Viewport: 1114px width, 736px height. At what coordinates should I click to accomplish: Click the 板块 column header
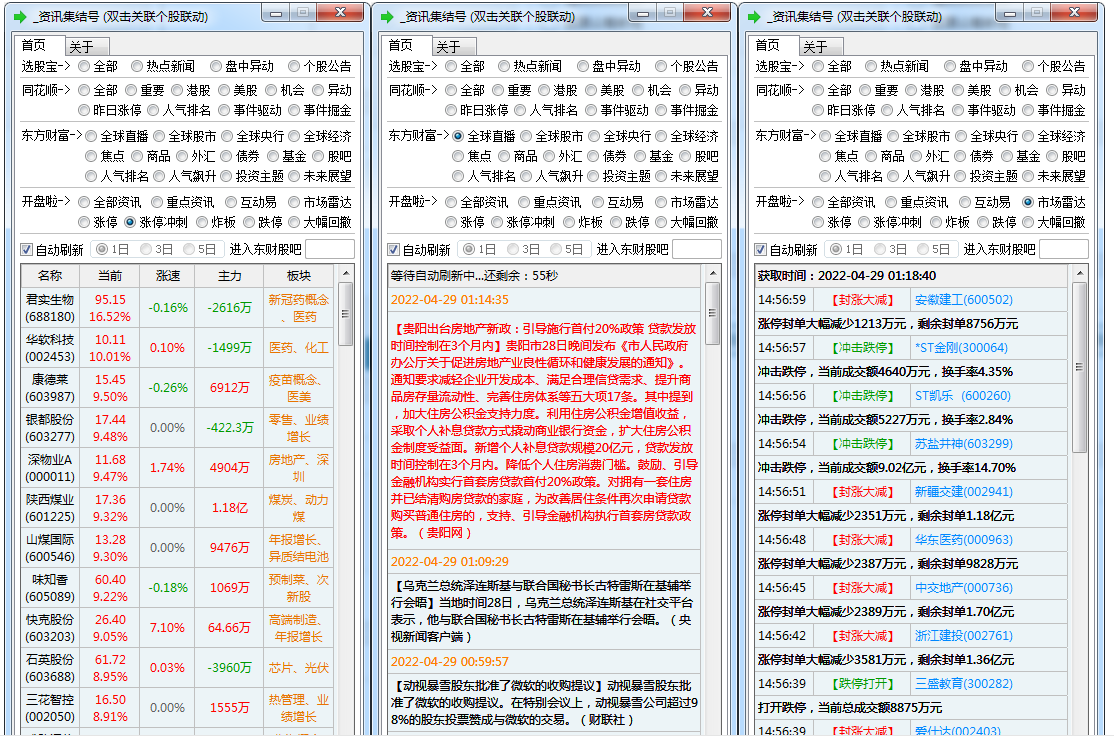[x=298, y=276]
